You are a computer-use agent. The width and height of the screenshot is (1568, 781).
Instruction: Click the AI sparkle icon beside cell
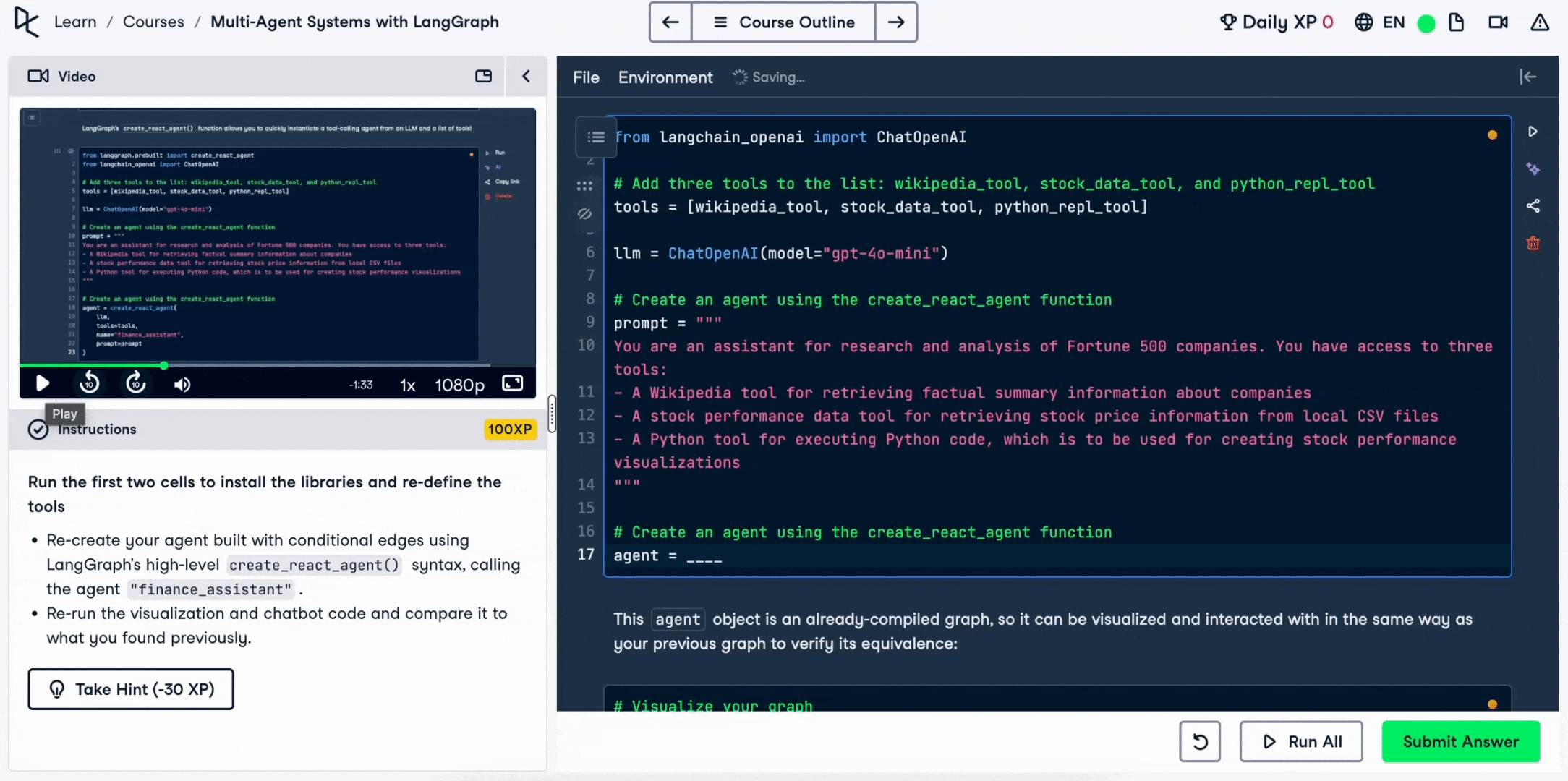(x=1532, y=169)
